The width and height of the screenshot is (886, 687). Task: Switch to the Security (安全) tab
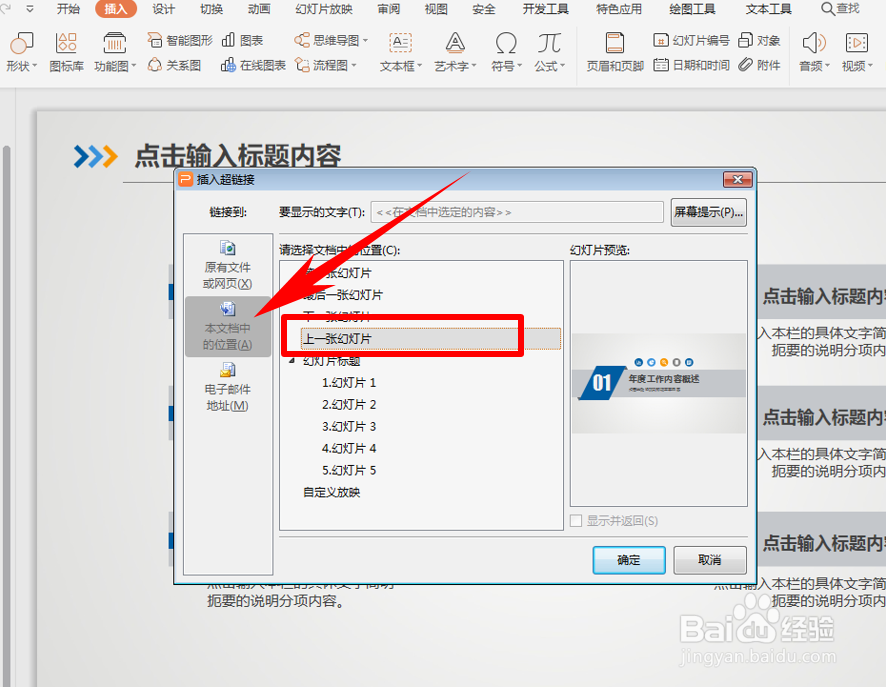[x=484, y=9]
